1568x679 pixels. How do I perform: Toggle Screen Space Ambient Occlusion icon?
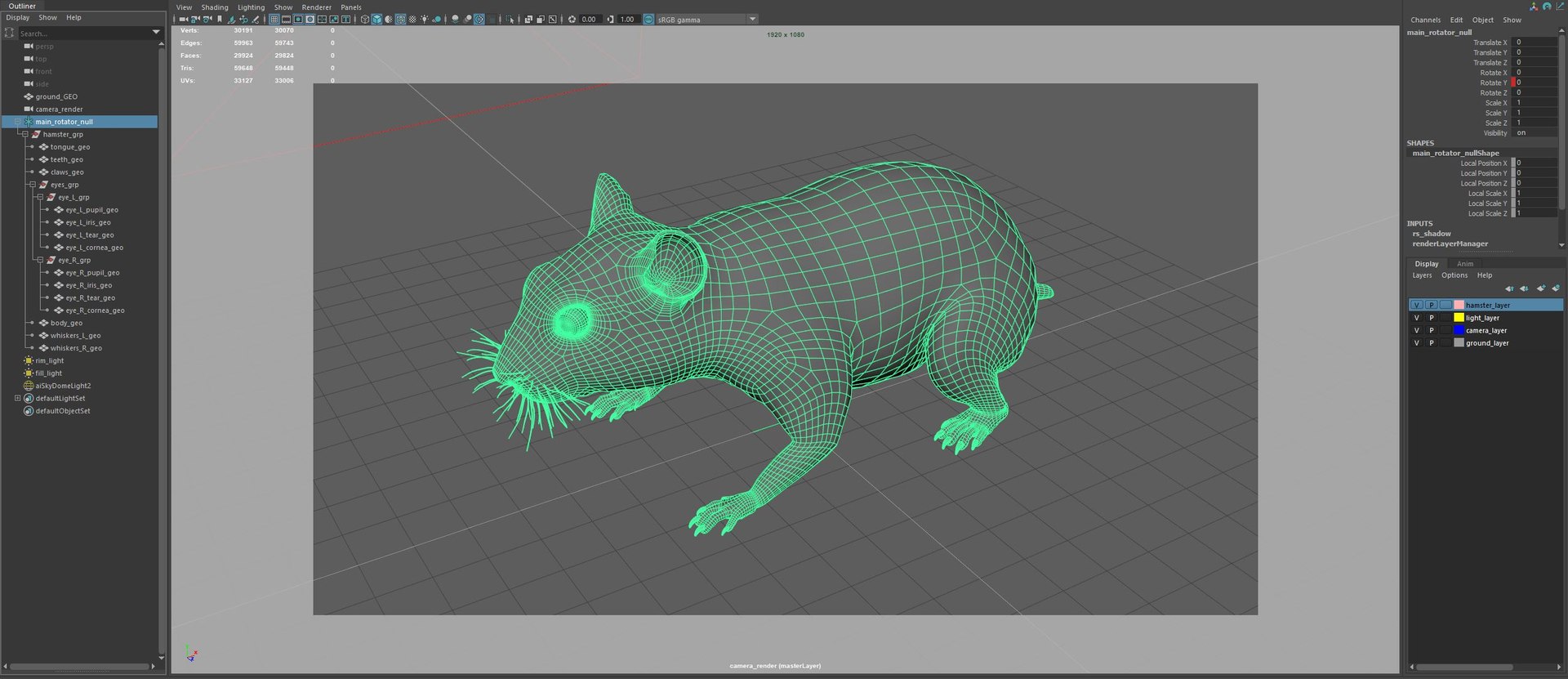pos(455,19)
